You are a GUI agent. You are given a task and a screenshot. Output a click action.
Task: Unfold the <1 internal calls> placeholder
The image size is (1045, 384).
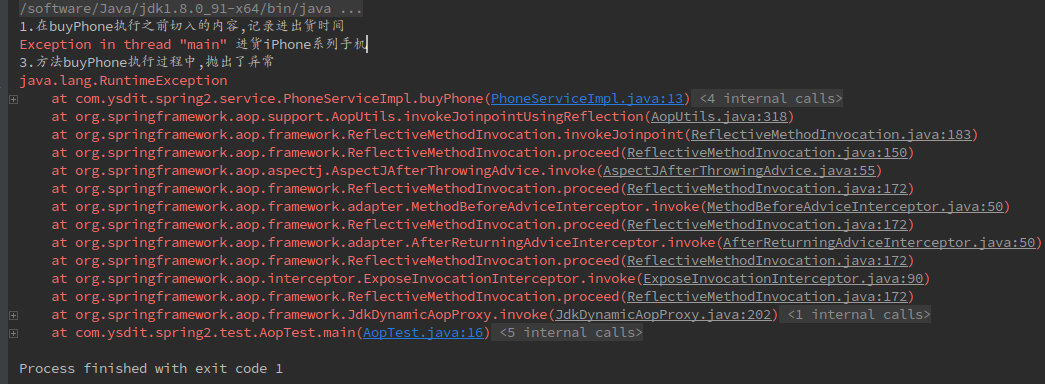(858, 314)
